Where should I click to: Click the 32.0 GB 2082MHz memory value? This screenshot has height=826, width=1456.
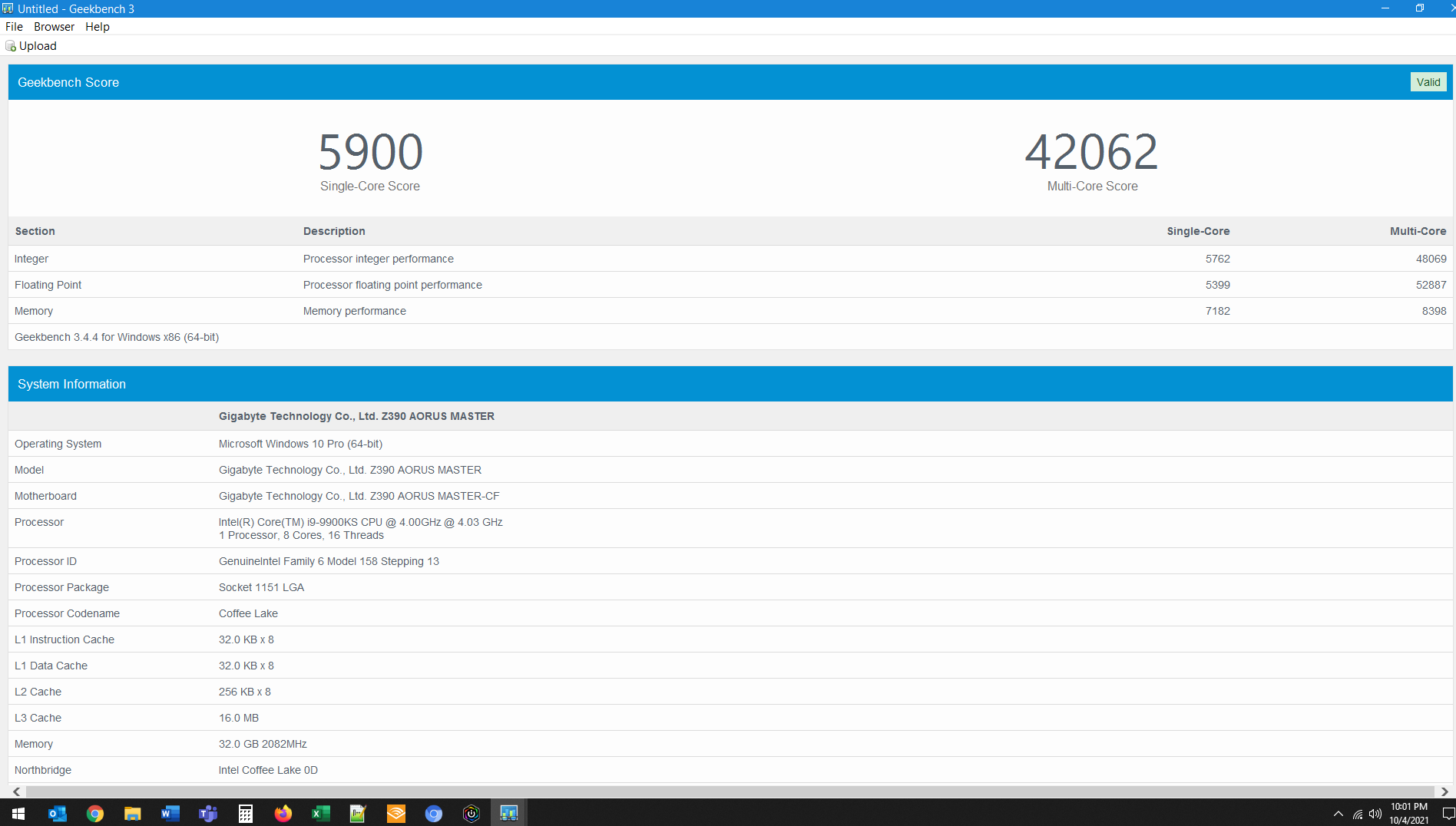tap(263, 744)
